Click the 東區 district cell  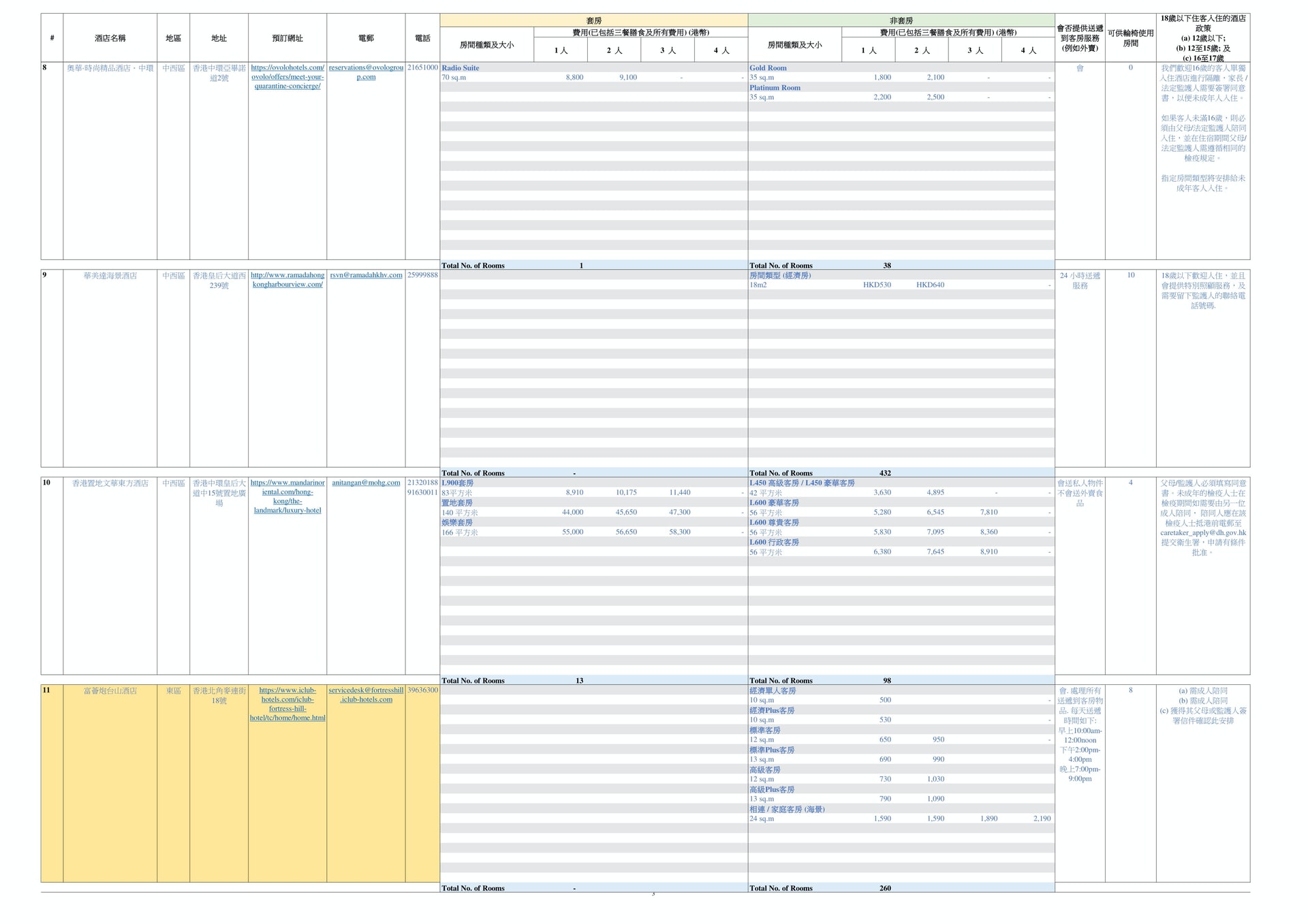click(174, 691)
